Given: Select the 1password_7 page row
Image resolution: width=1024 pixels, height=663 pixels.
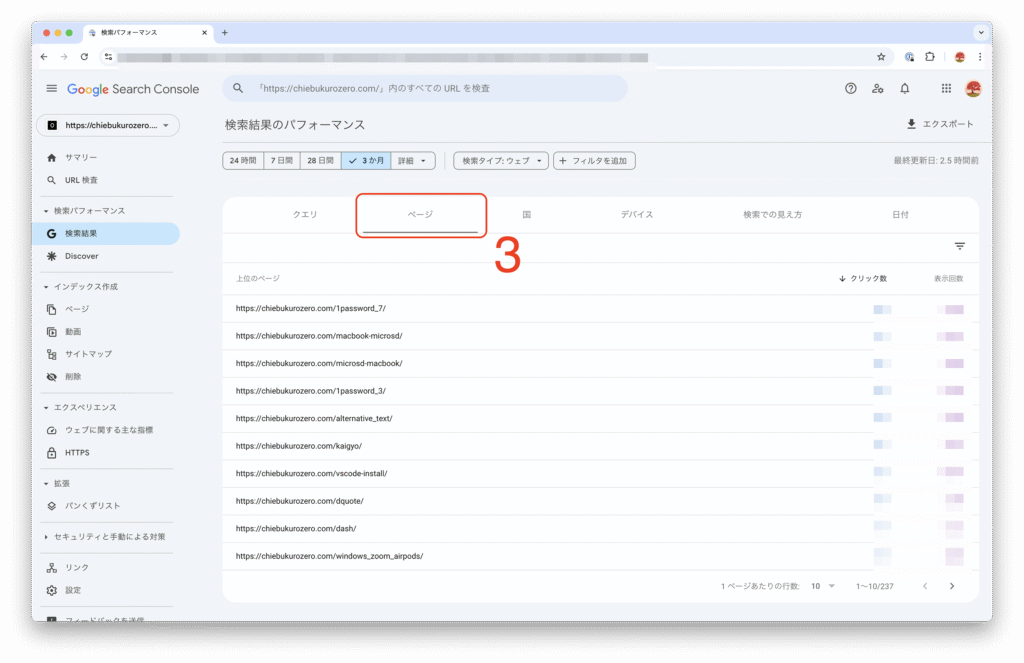Looking at the screenshot, I should (x=600, y=308).
